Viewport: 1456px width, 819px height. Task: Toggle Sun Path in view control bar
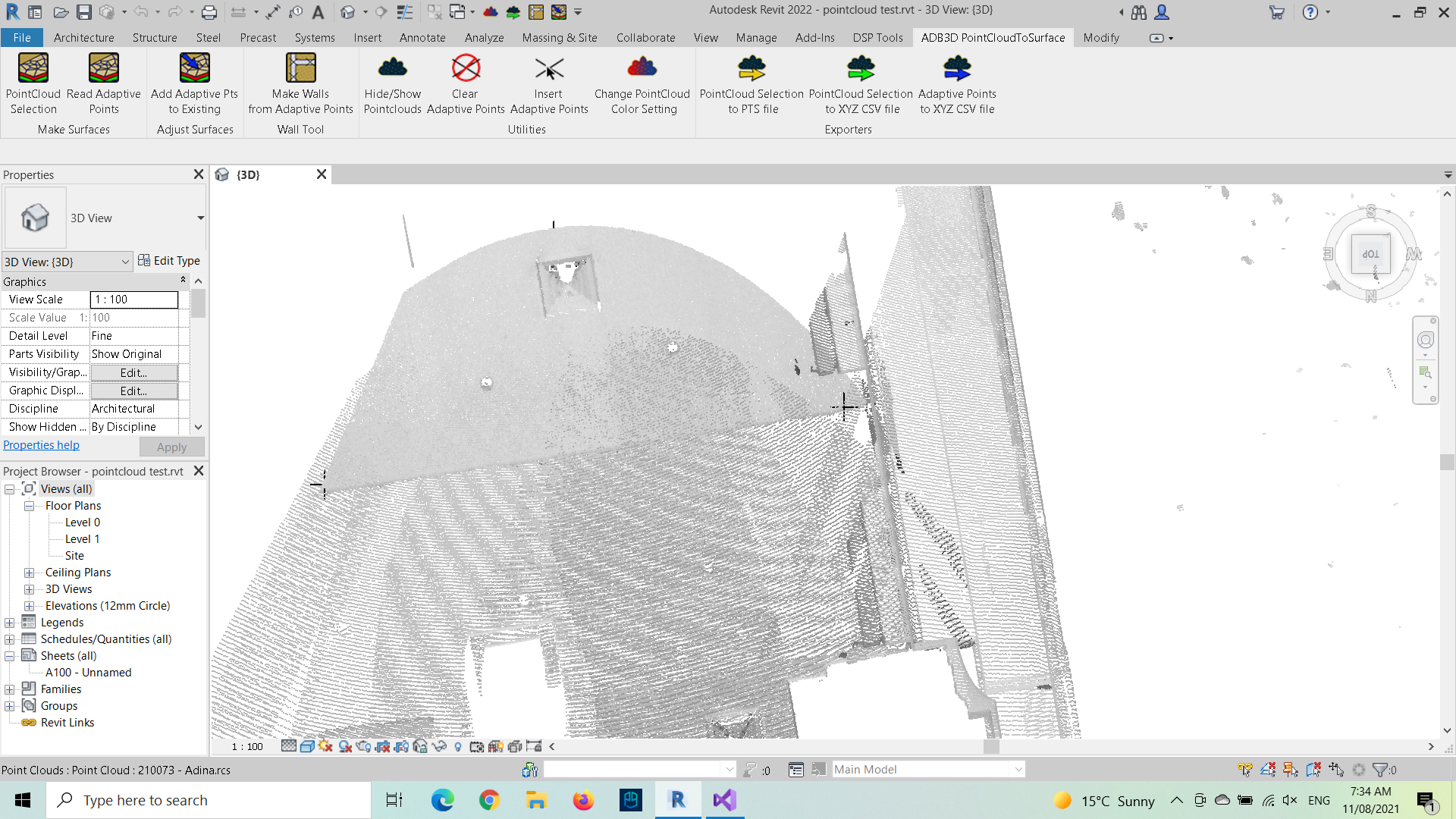(325, 746)
